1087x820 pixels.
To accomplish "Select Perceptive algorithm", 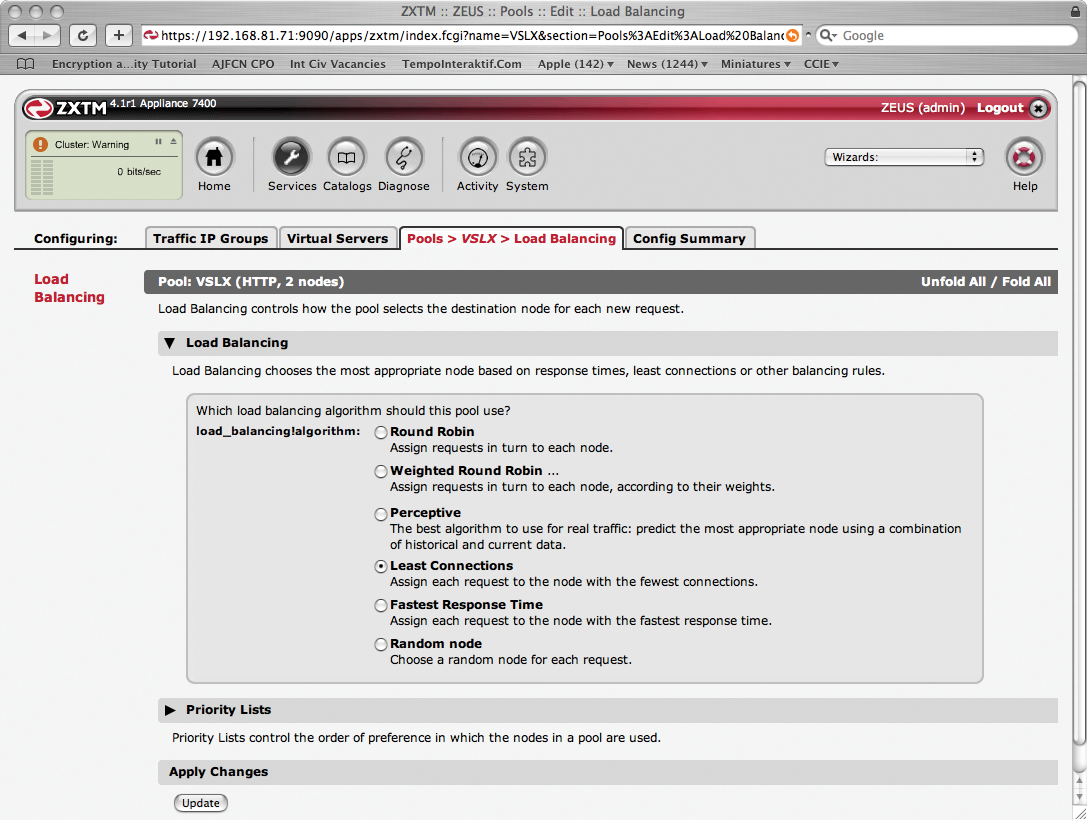I will (x=381, y=514).
